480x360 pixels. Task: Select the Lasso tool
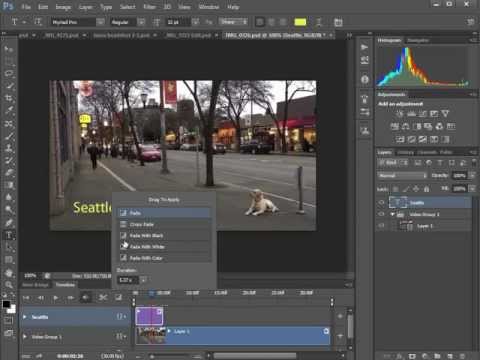9,74
